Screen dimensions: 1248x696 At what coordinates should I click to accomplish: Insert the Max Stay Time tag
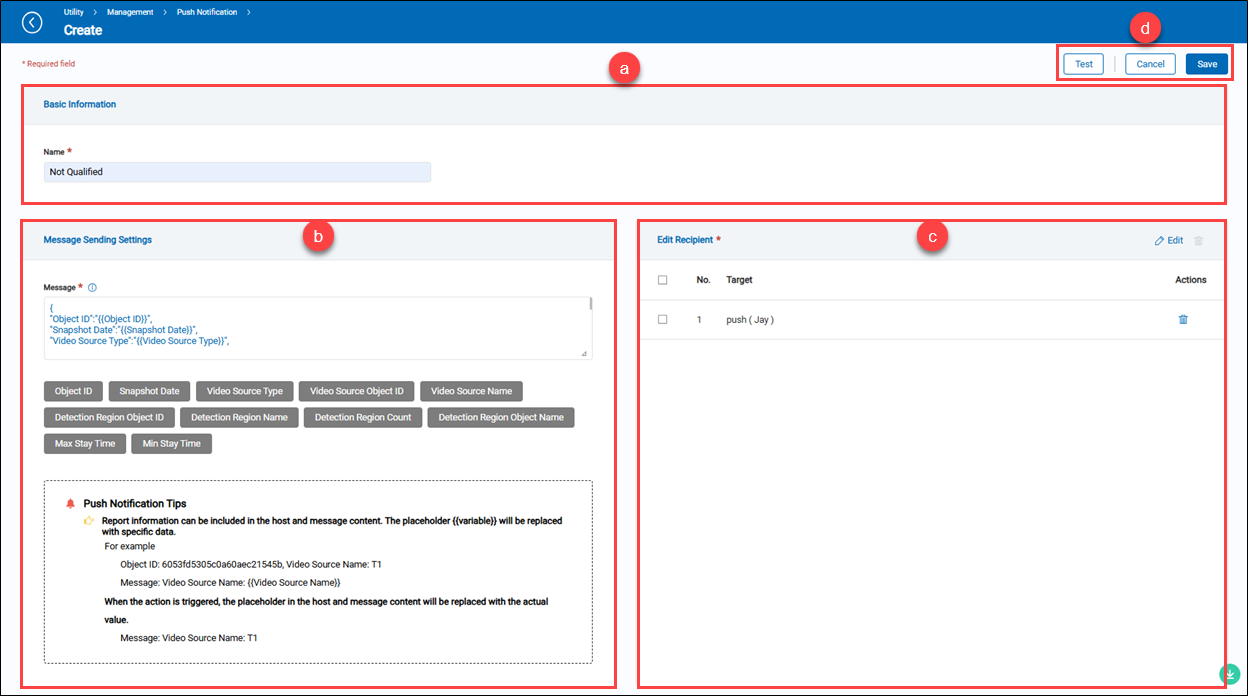85,444
